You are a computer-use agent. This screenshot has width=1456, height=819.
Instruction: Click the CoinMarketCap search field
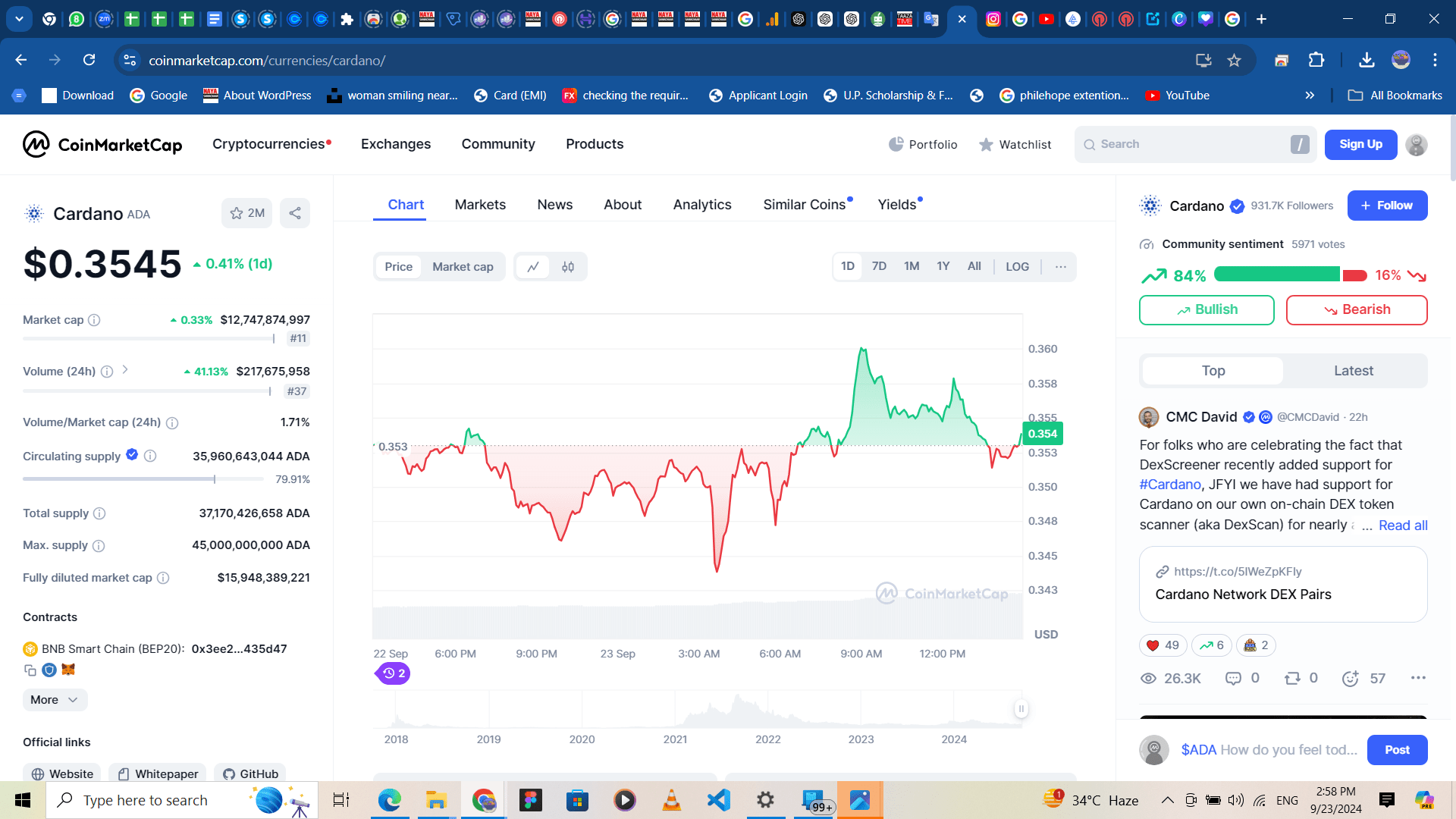[1194, 144]
